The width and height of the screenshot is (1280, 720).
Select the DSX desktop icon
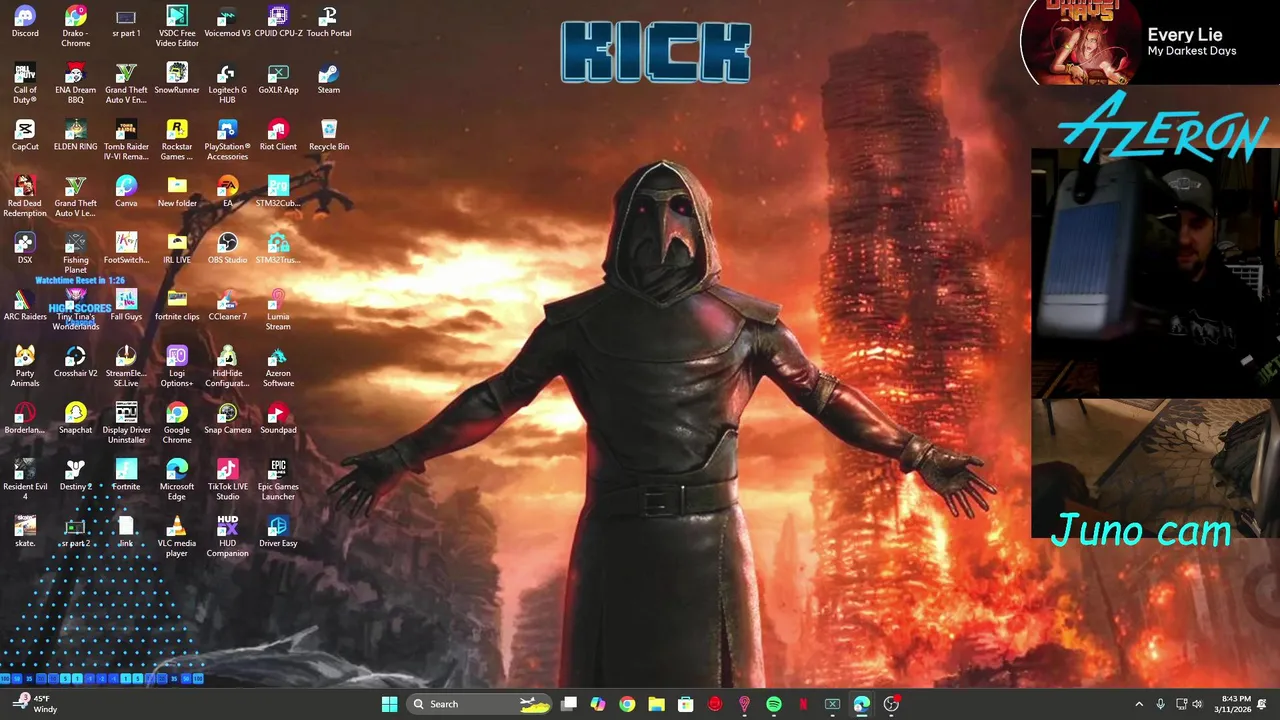coord(25,249)
